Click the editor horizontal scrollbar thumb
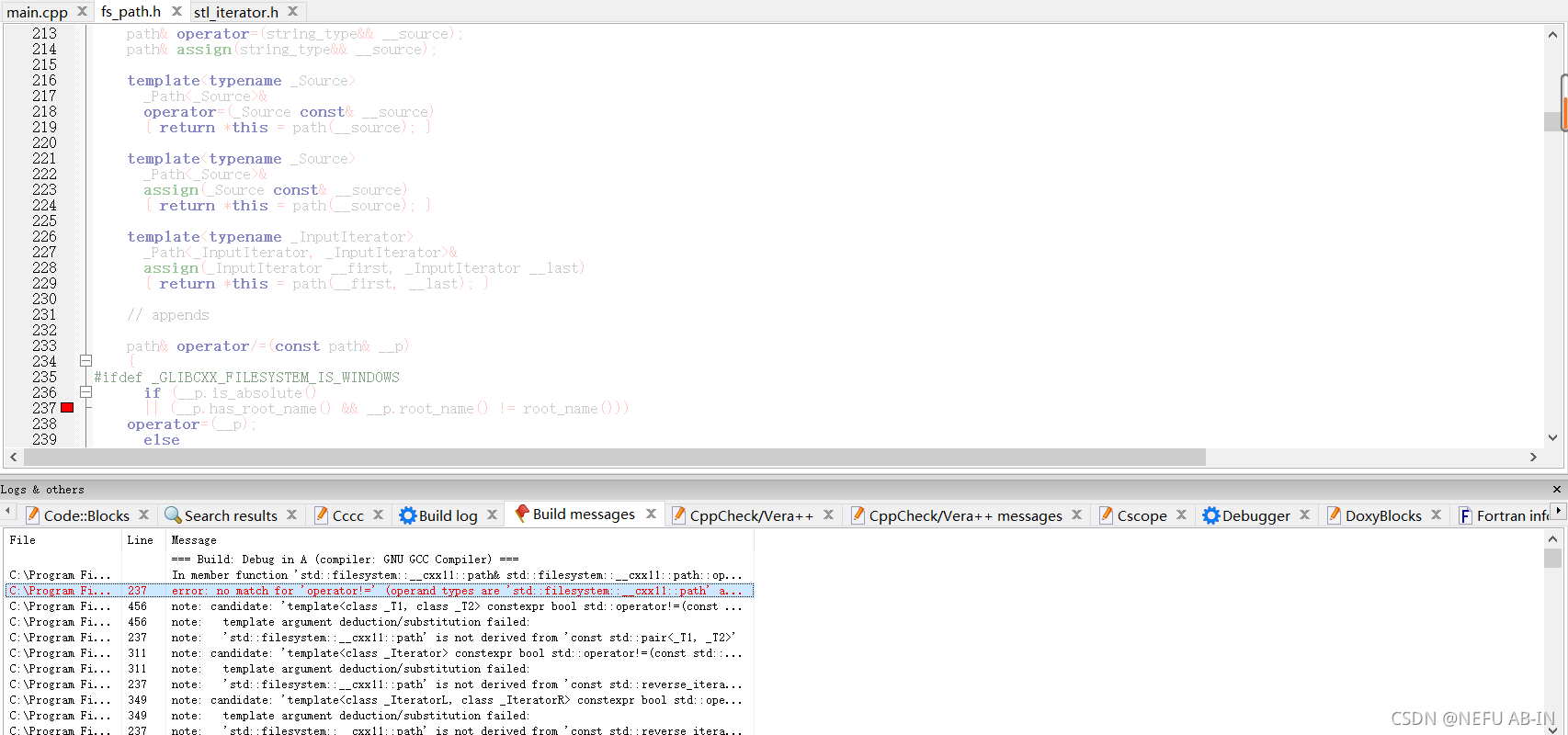Screen dimensions: 1568x735 click(613, 457)
